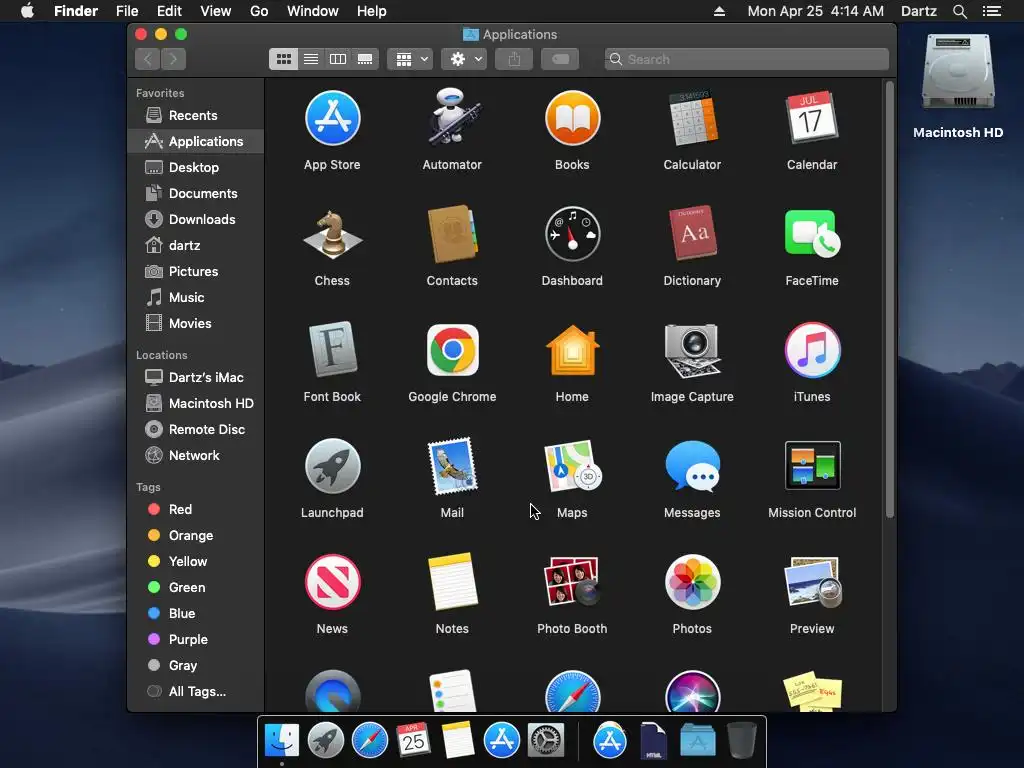Open the Help menu
Viewport: 1024px width, 768px height.
(x=372, y=11)
